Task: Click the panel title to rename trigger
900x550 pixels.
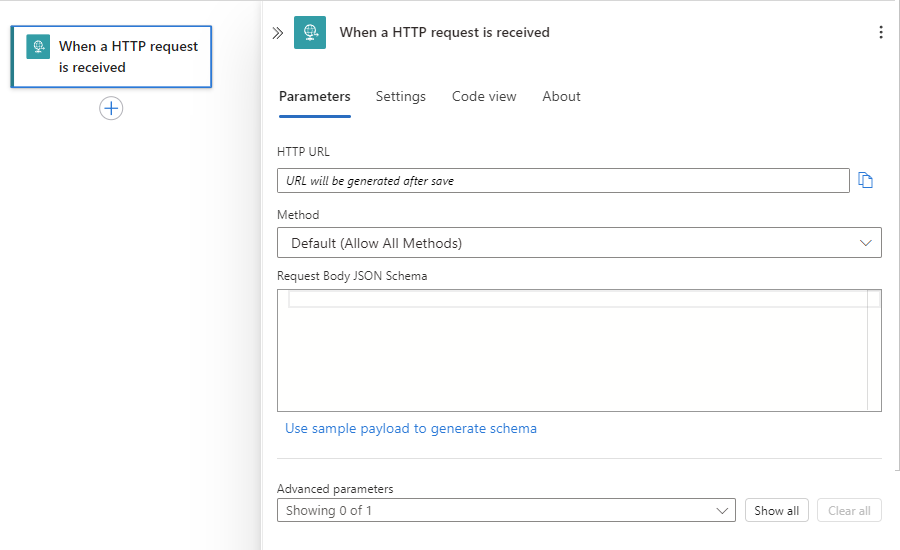Action: pyautogui.click(x=445, y=33)
